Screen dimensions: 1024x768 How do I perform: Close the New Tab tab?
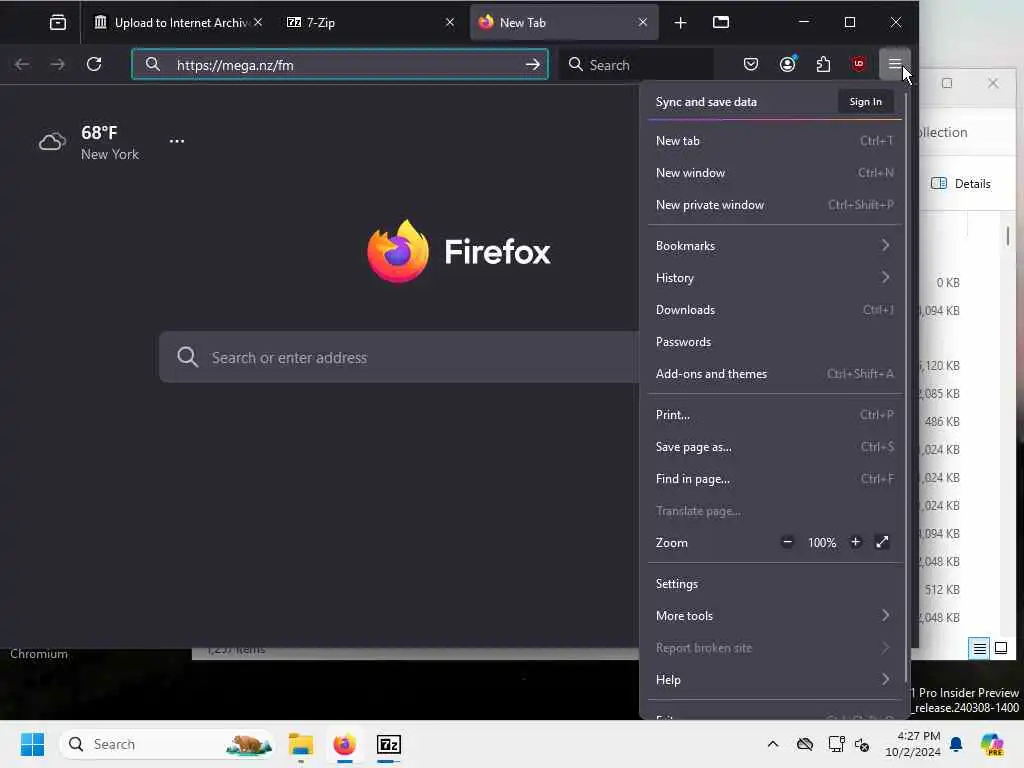pyautogui.click(x=643, y=22)
